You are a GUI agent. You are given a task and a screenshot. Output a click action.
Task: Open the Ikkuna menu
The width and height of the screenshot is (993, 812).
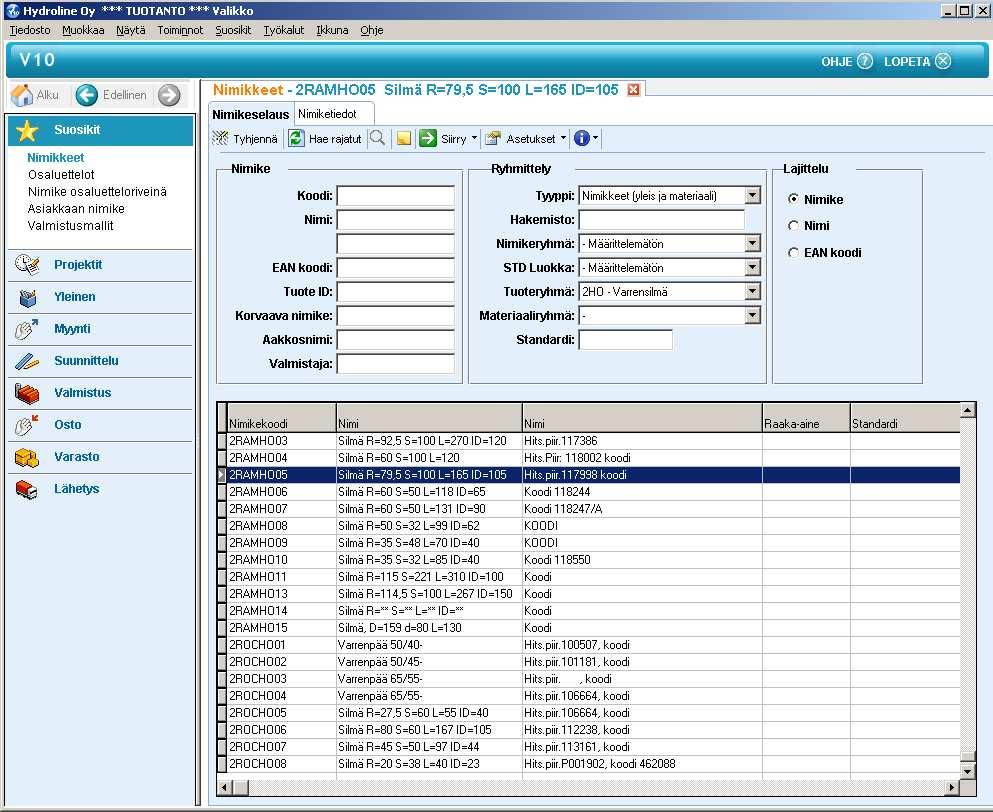click(332, 30)
